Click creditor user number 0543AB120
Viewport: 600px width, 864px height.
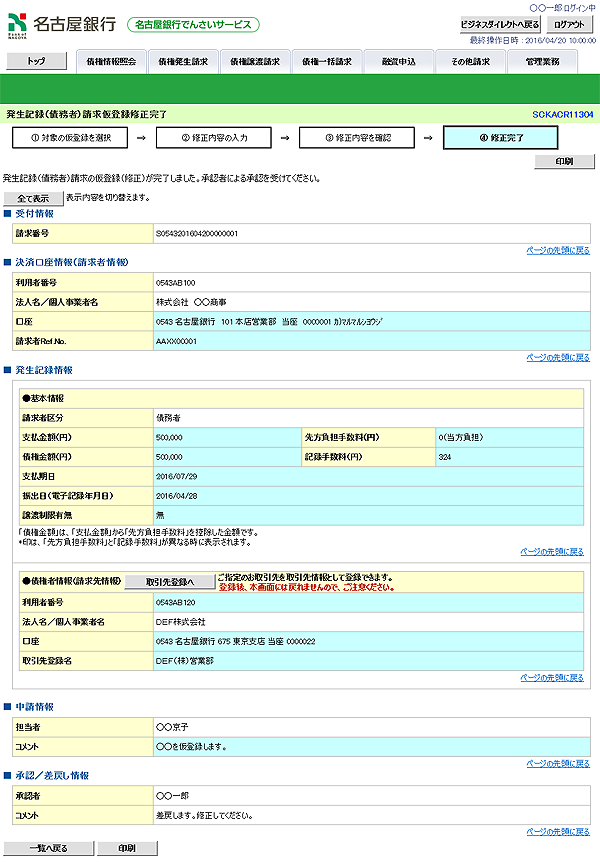click(x=175, y=602)
